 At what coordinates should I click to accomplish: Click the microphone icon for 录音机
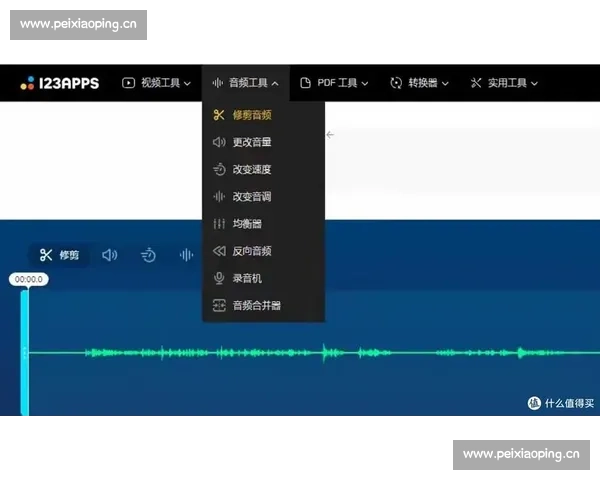point(219,278)
